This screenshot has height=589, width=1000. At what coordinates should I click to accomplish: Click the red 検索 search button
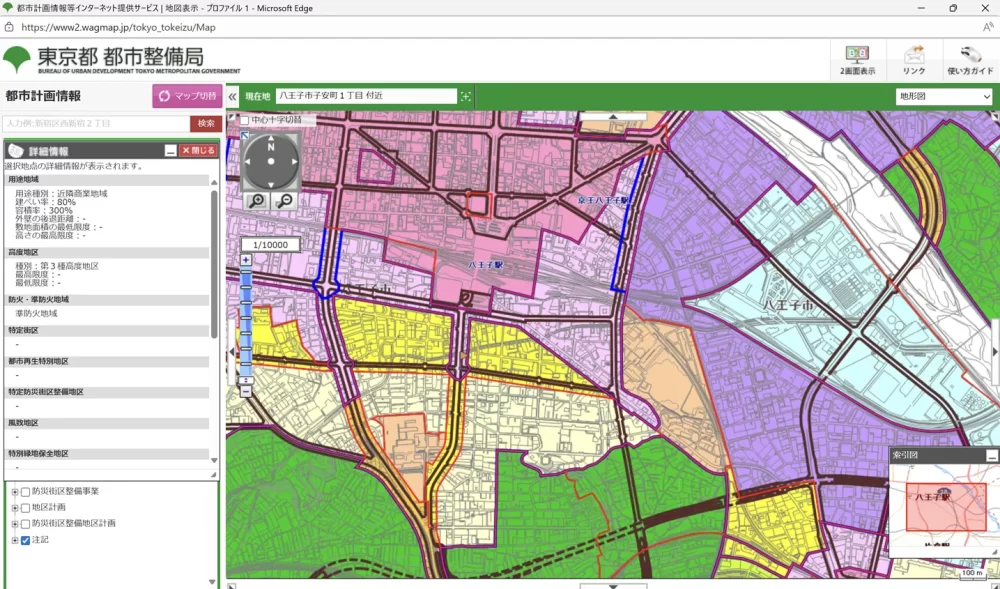[205, 123]
